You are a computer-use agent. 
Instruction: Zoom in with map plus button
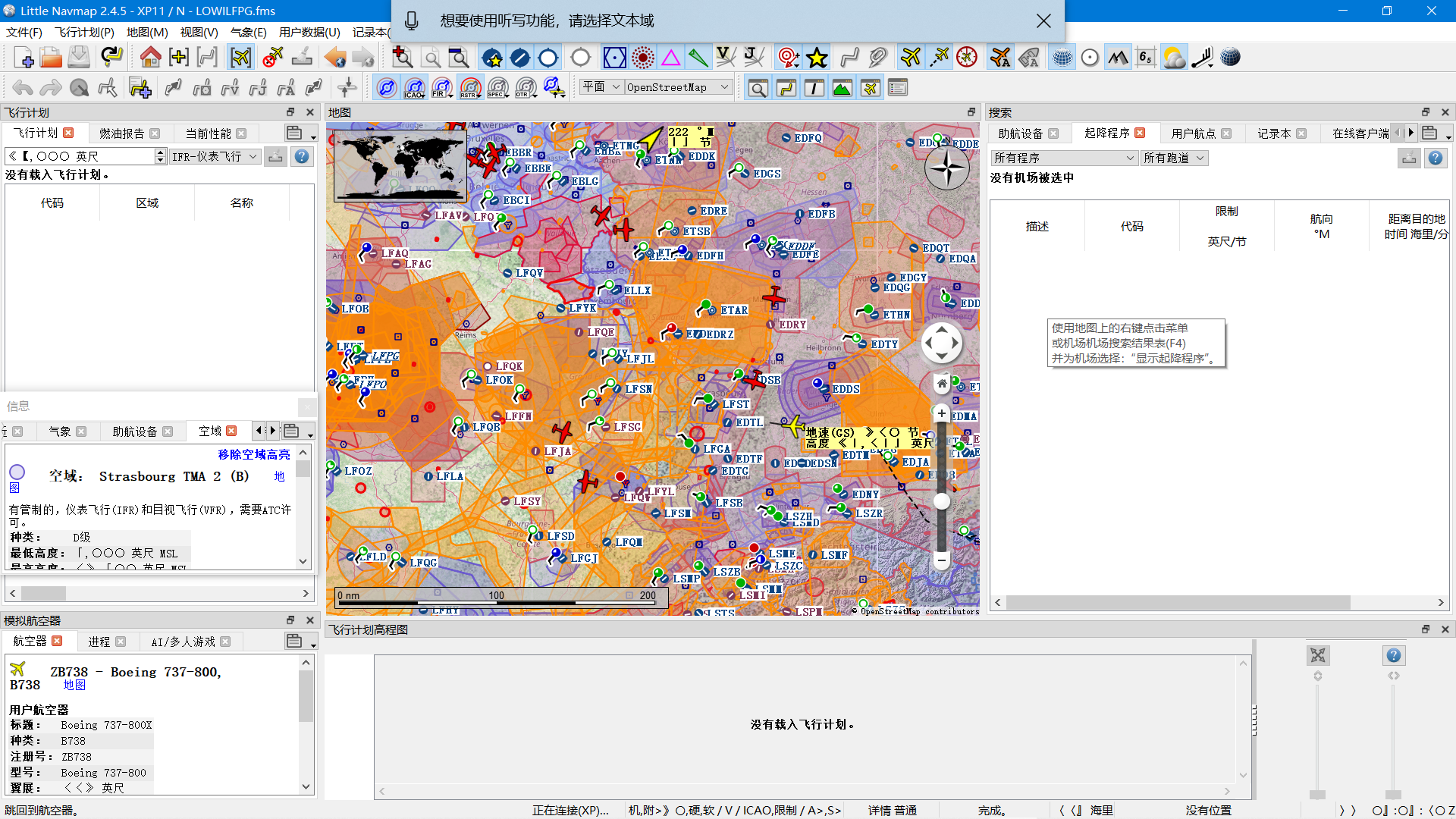pos(941,413)
